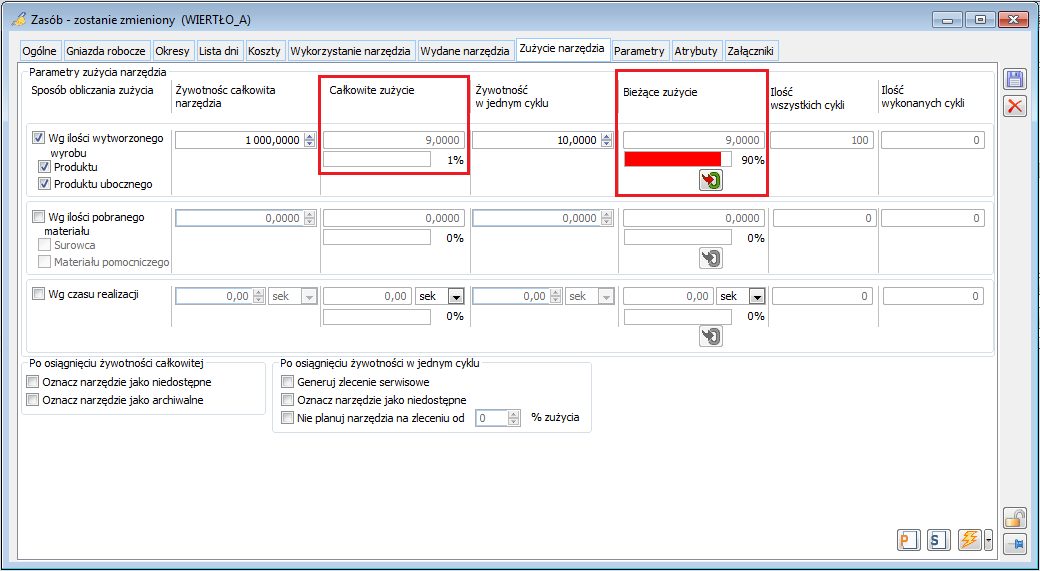Click the red 90% current usage bar
1040x571 pixels.
coord(678,159)
